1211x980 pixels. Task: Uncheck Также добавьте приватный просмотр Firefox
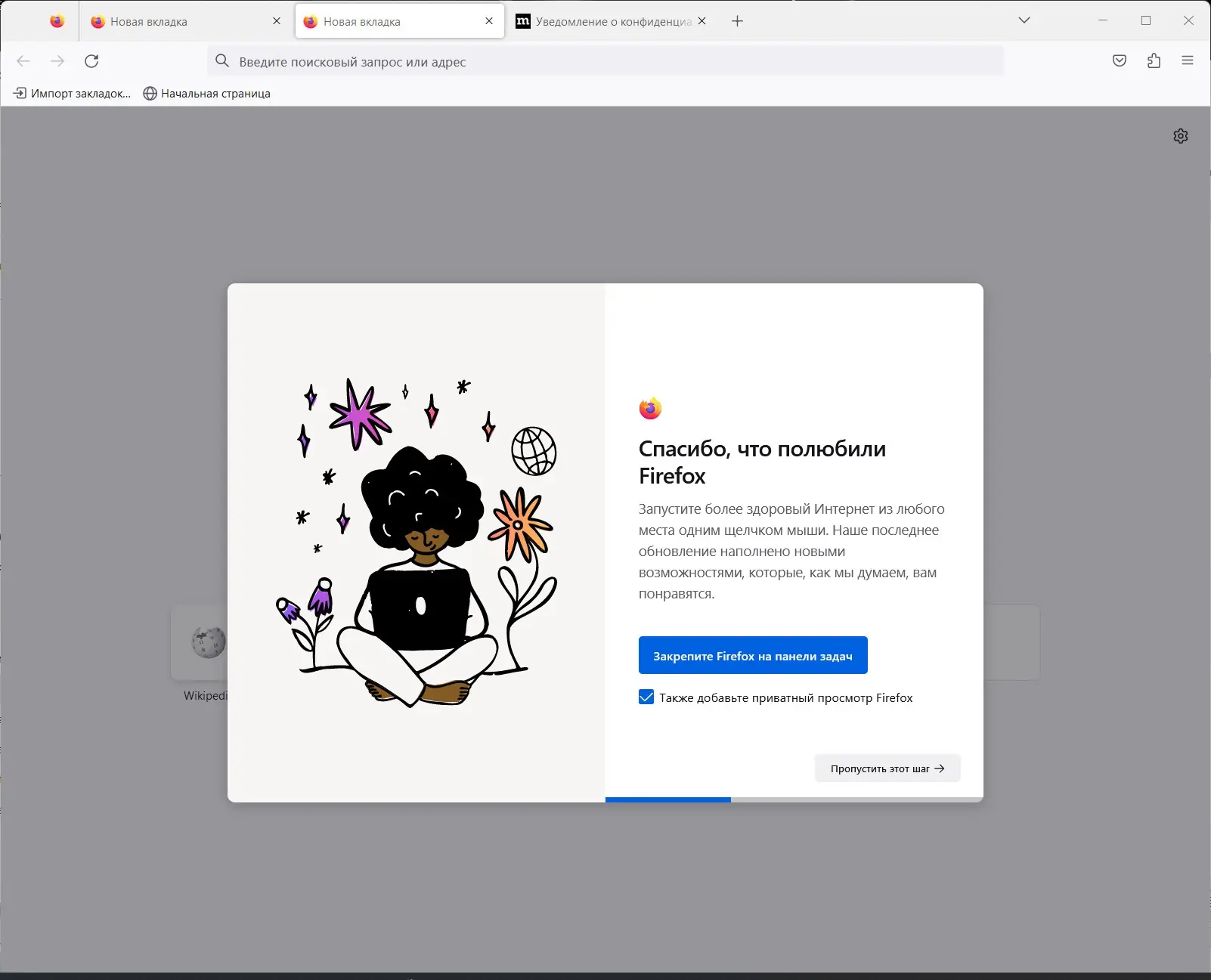(646, 697)
